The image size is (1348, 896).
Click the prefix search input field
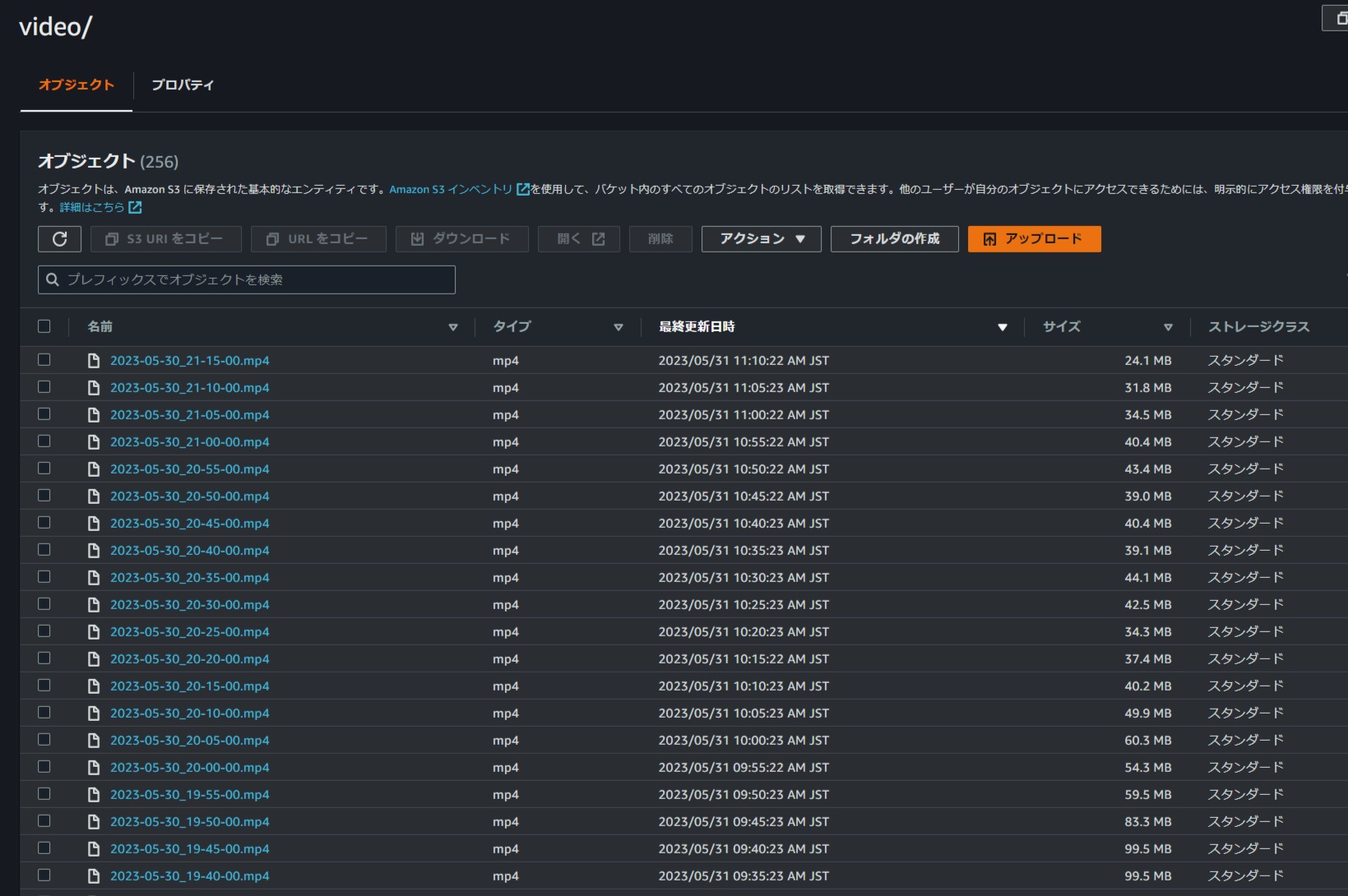click(x=246, y=279)
